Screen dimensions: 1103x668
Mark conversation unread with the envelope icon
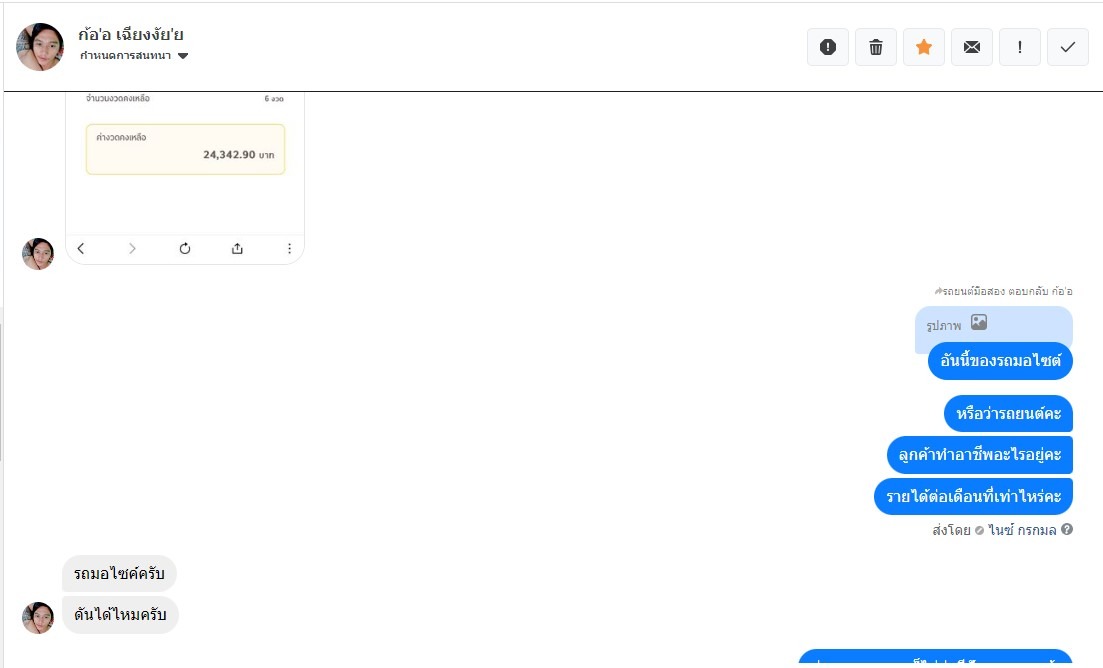tap(972, 47)
